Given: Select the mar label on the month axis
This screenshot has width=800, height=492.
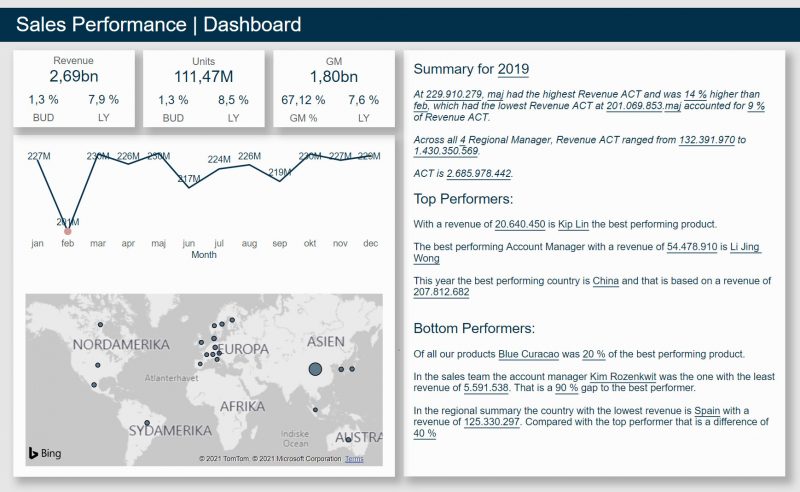Looking at the screenshot, I should (x=98, y=243).
